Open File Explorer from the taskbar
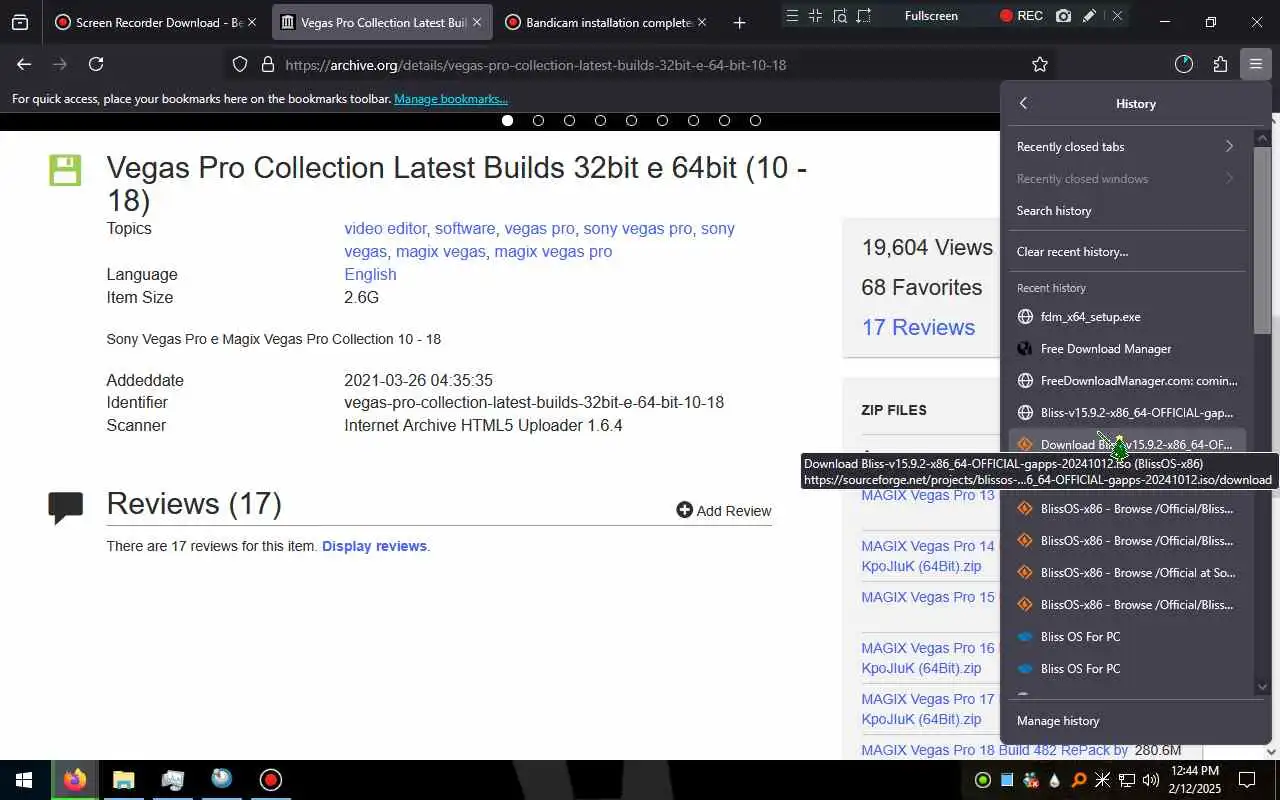Image resolution: width=1280 pixels, height=800 pixels. coord(123,780)
